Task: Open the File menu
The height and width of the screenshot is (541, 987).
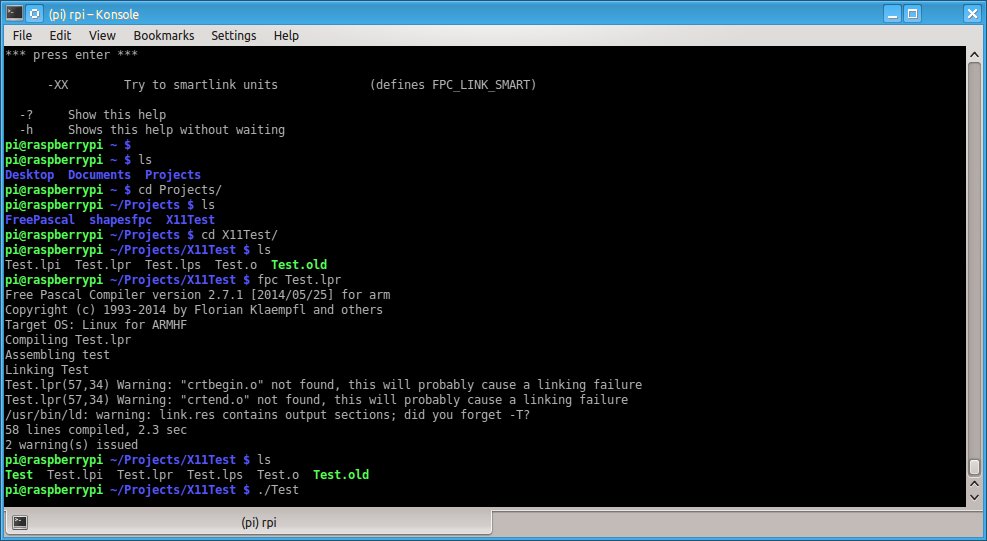Action: click(x=22, y=35)
